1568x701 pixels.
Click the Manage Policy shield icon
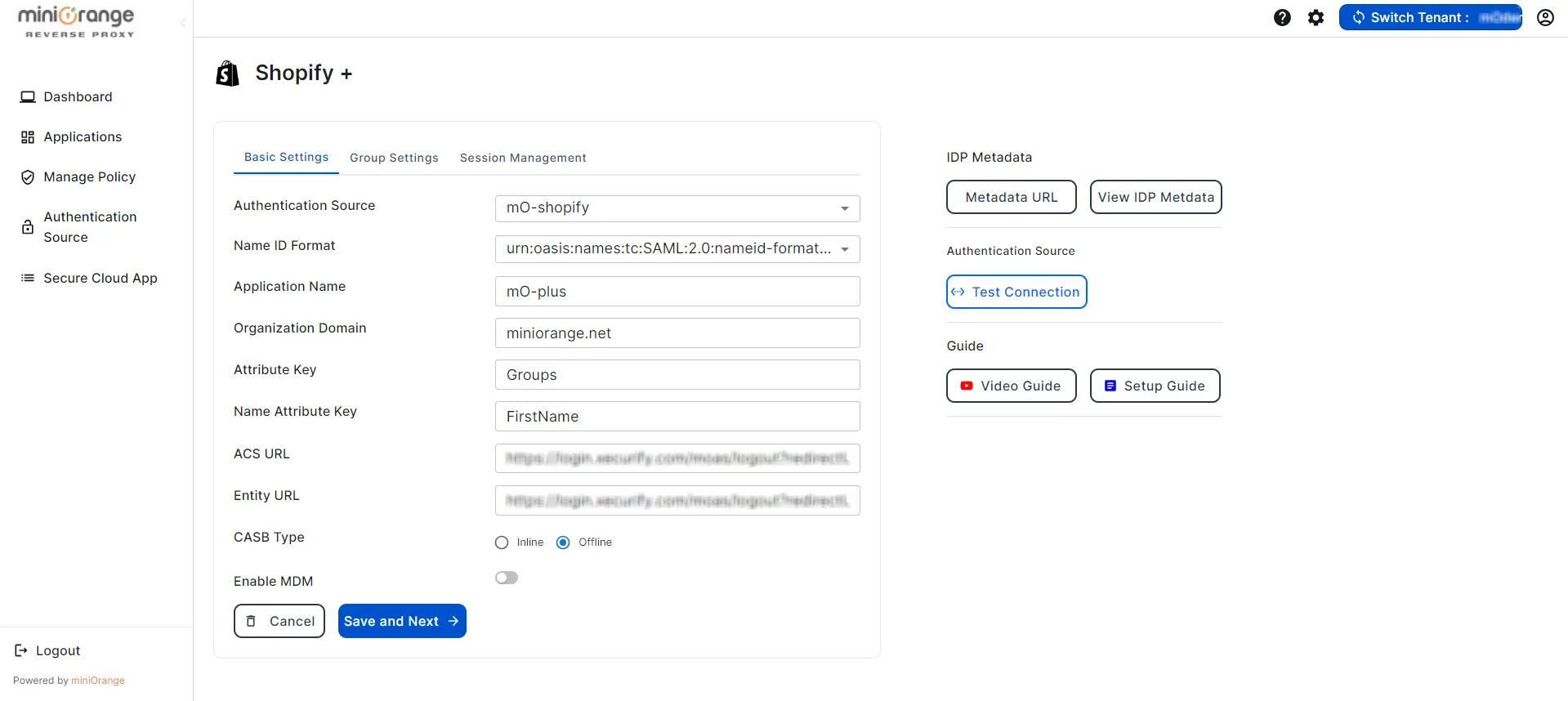click(28, 177)
